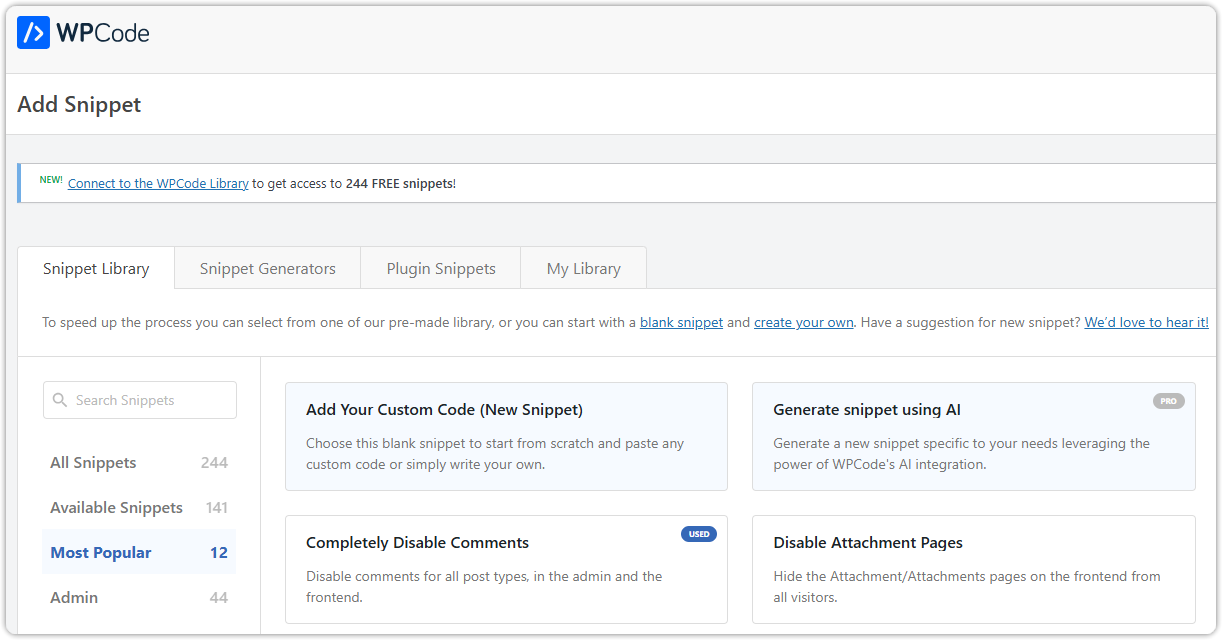Switch to the Snippet Generators tab

pos(268,268)
